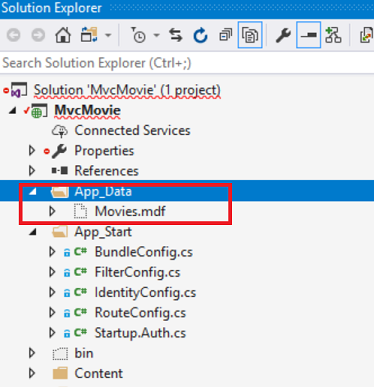The image size is (374, 387).
Task: Click the C# icon of FilterConfig.cs
Action: pyautogui.click(x=80, y=272)
